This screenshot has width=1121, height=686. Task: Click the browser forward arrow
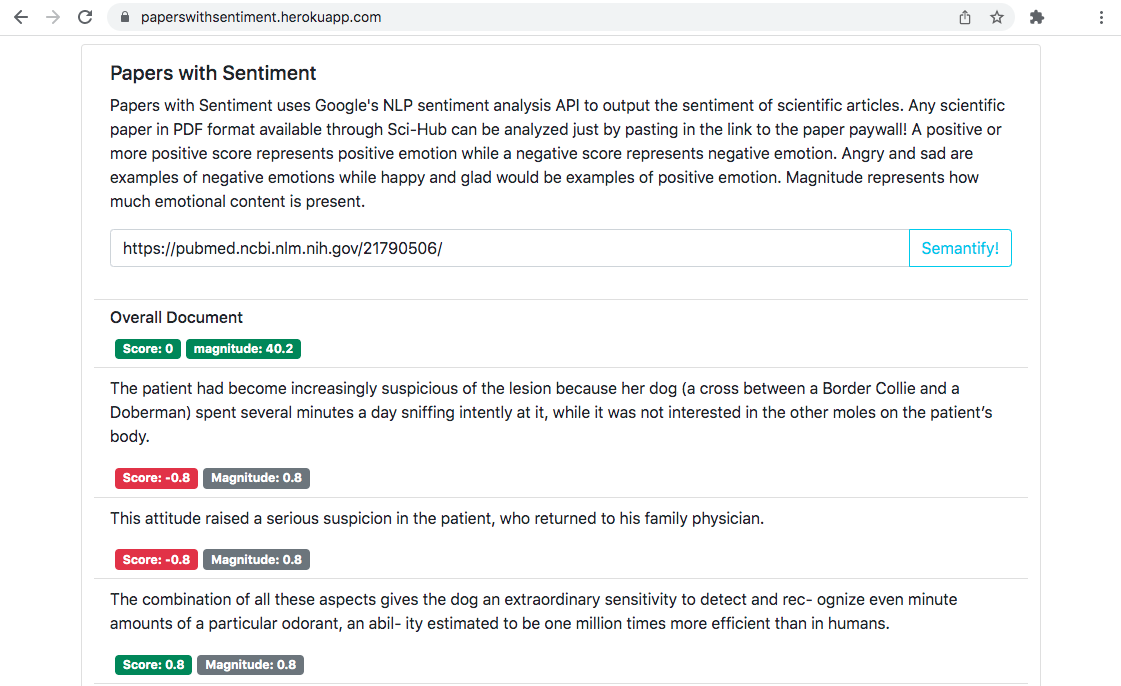click(x=53, y=17)
